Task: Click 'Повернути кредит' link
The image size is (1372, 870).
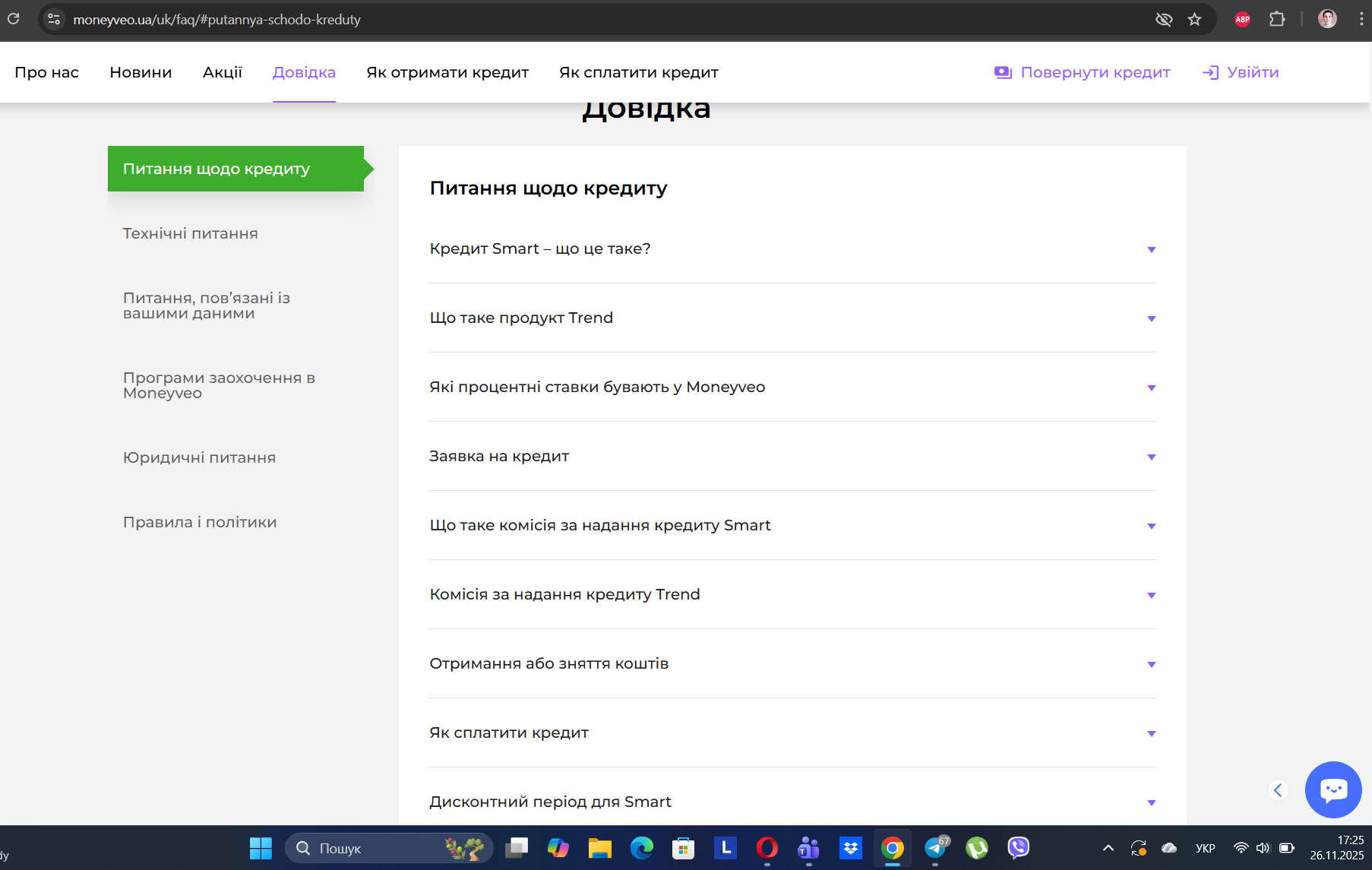Action: coord(1095,72)
